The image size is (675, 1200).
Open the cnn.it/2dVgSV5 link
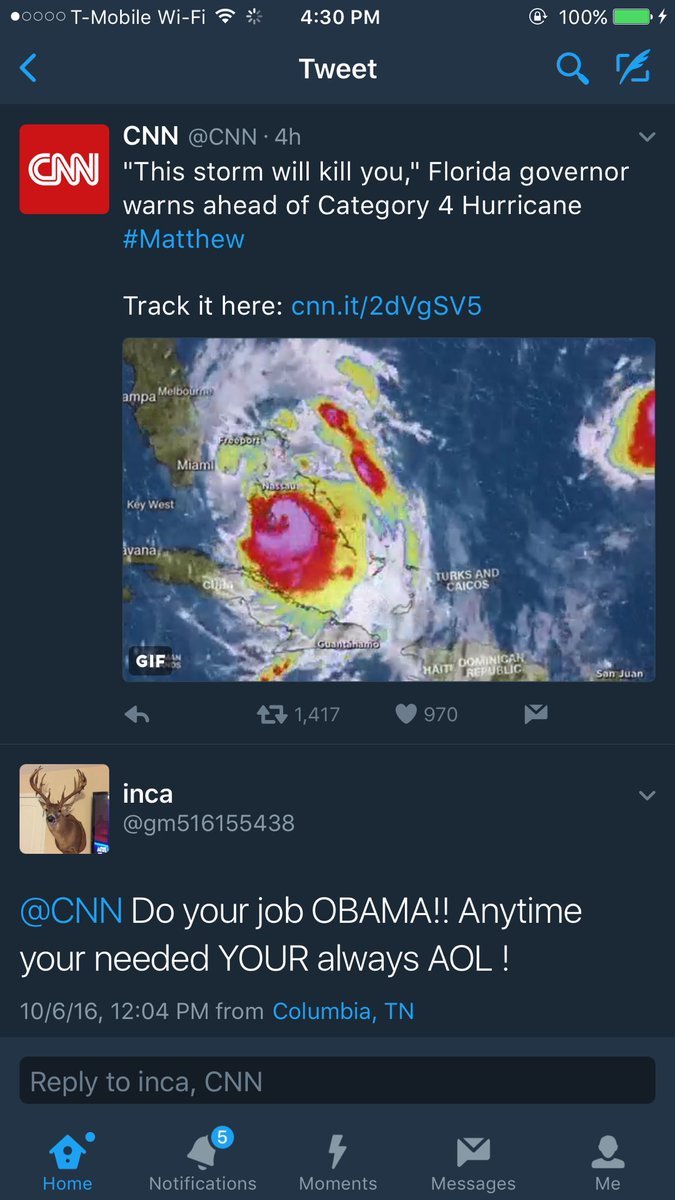pyautogui.click(x=386, y=306)
